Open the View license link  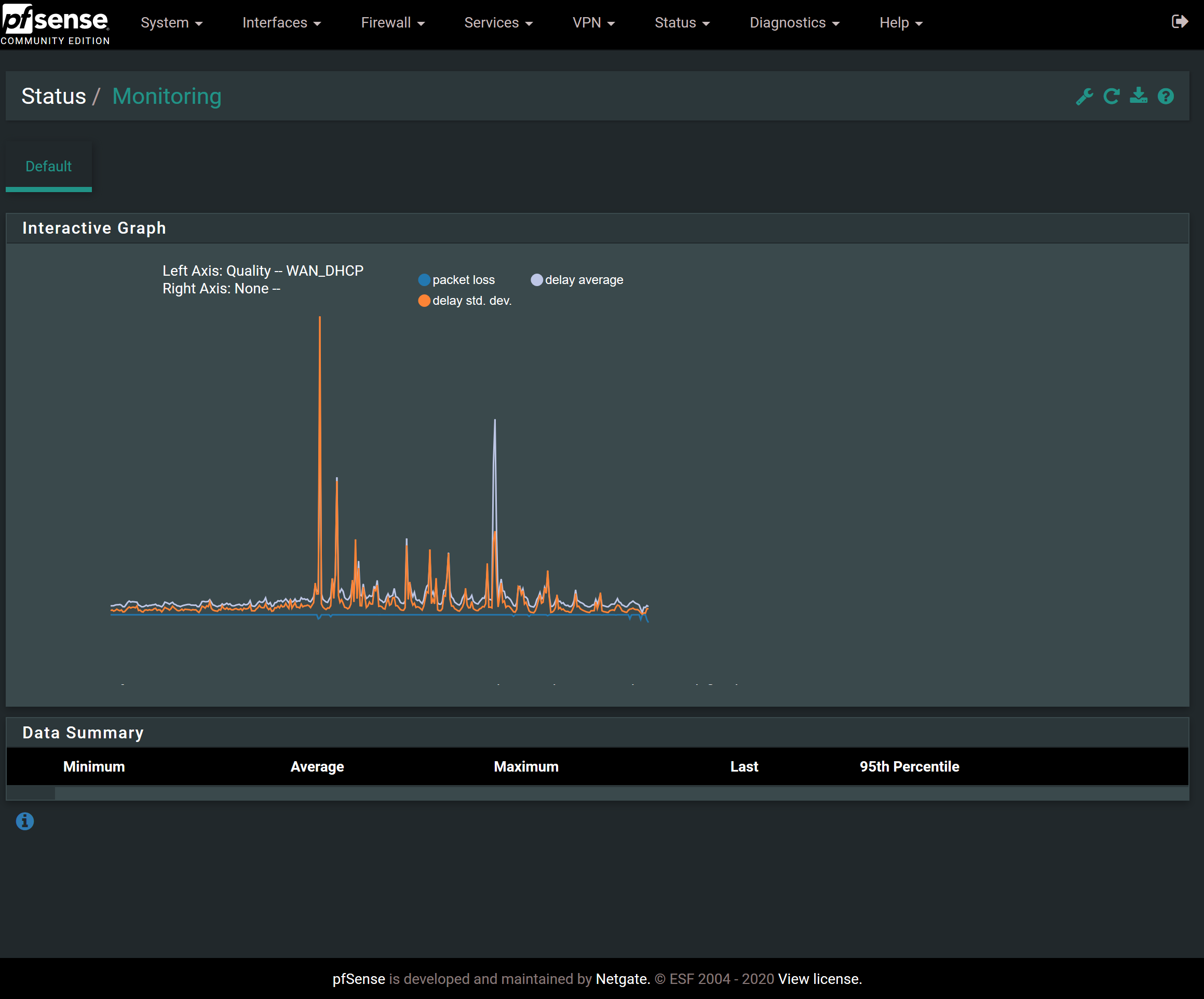click(819, 979)
